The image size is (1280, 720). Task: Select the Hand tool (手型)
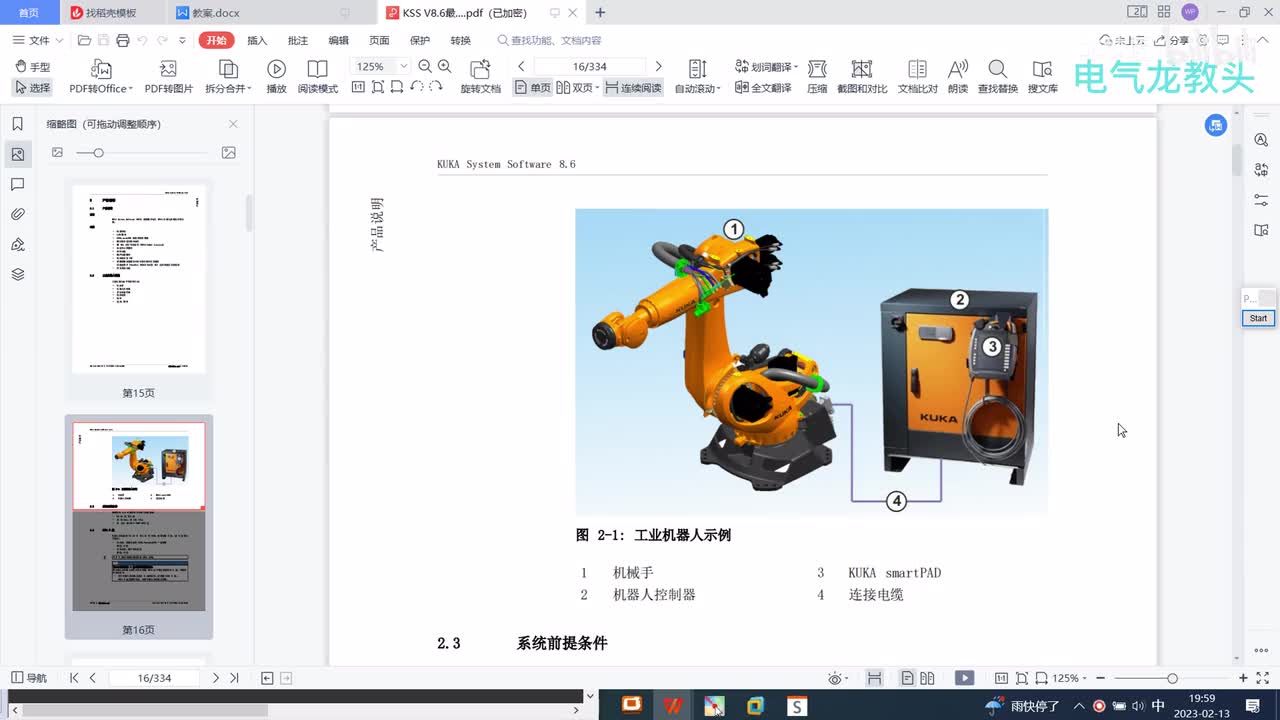coord(33,67)
